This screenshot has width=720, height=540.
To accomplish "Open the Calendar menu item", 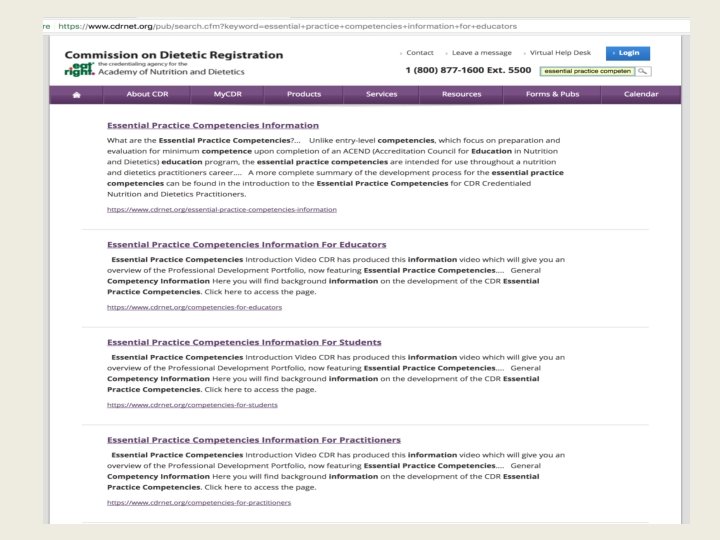I will tap(641, 94).
